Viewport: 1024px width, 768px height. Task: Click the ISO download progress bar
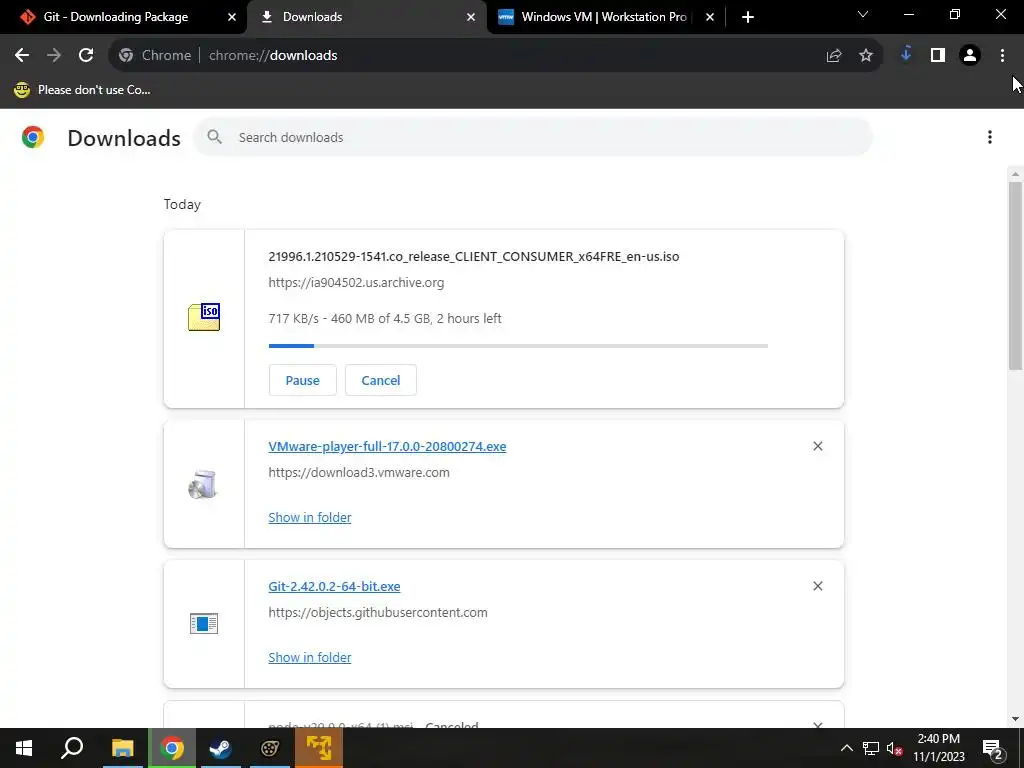pyautogui.click(x=518, y=345)
